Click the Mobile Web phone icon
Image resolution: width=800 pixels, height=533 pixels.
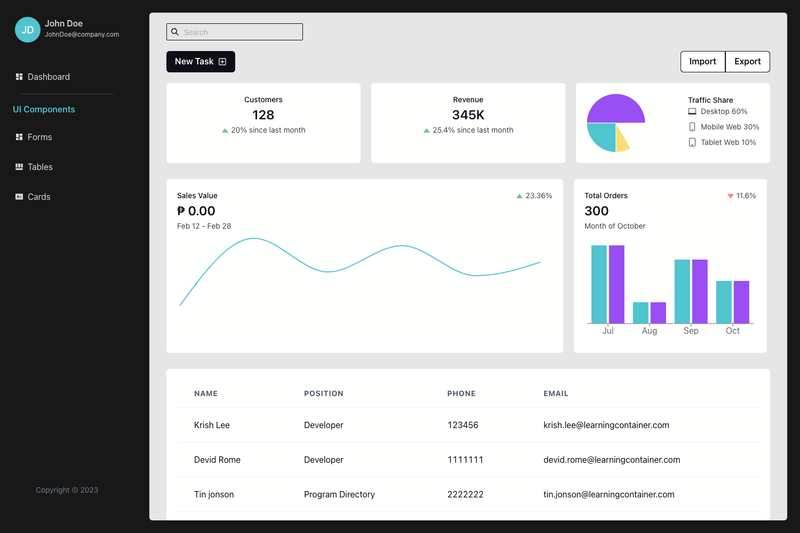coord(692,126)
